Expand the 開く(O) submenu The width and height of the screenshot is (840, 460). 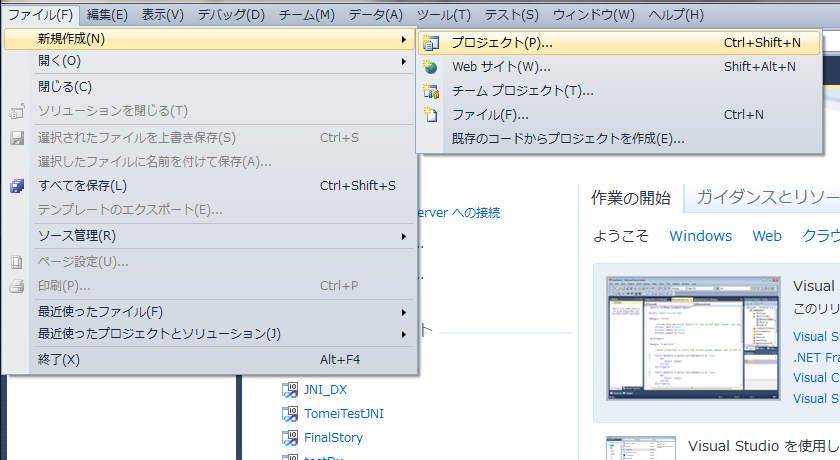click(x=210, y=61)
